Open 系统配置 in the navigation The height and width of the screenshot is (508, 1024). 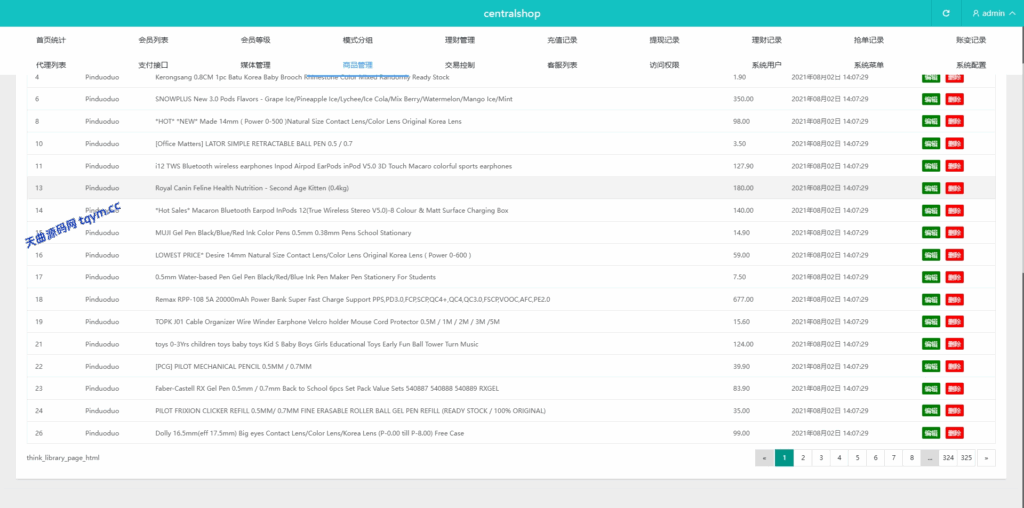point(970,65)
